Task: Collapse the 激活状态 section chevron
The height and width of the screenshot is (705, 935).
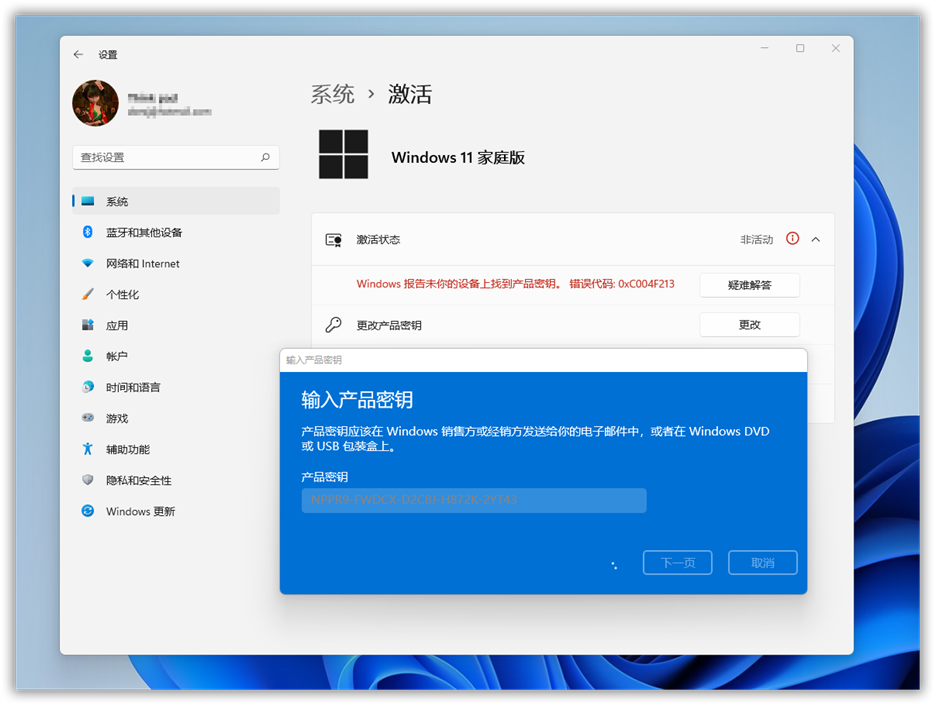Action: 816,239
